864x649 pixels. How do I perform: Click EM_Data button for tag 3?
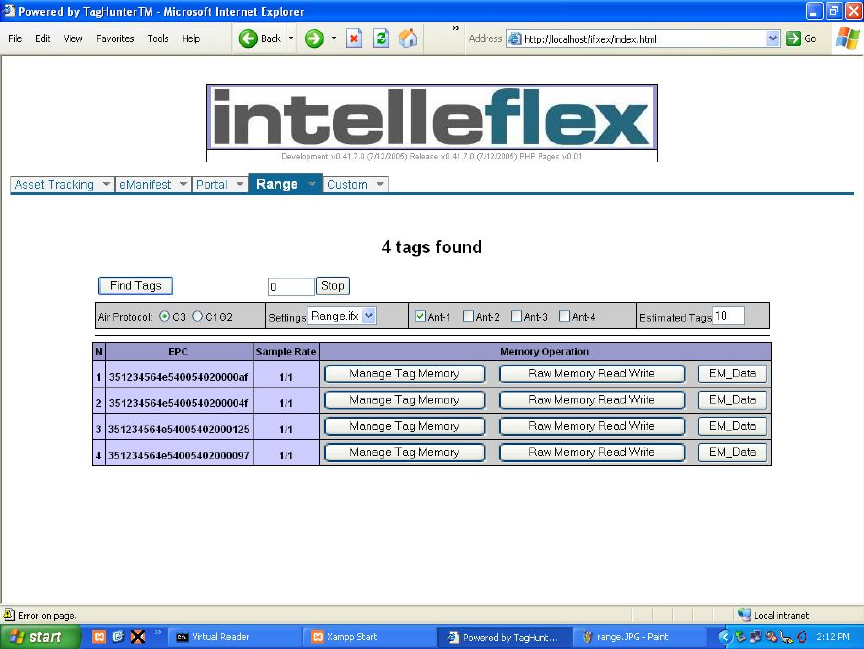[732, 426]
